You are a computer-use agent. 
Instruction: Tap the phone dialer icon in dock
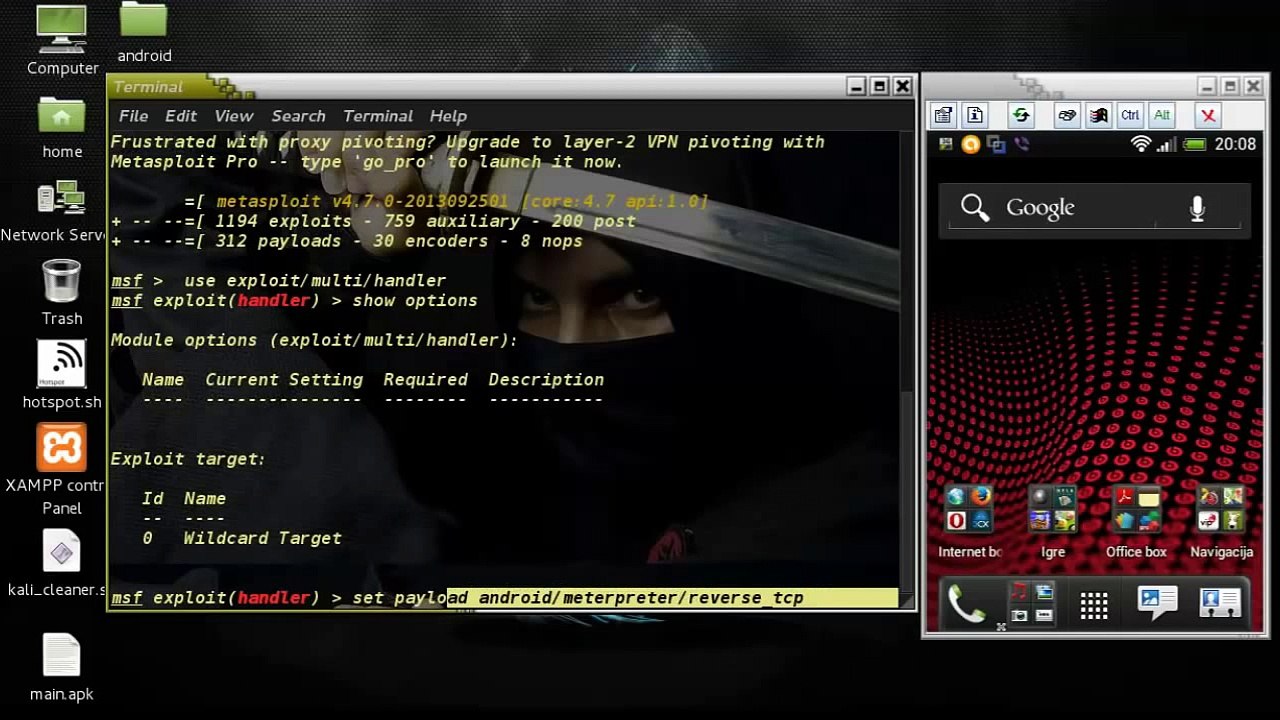[x=966, y=604]
